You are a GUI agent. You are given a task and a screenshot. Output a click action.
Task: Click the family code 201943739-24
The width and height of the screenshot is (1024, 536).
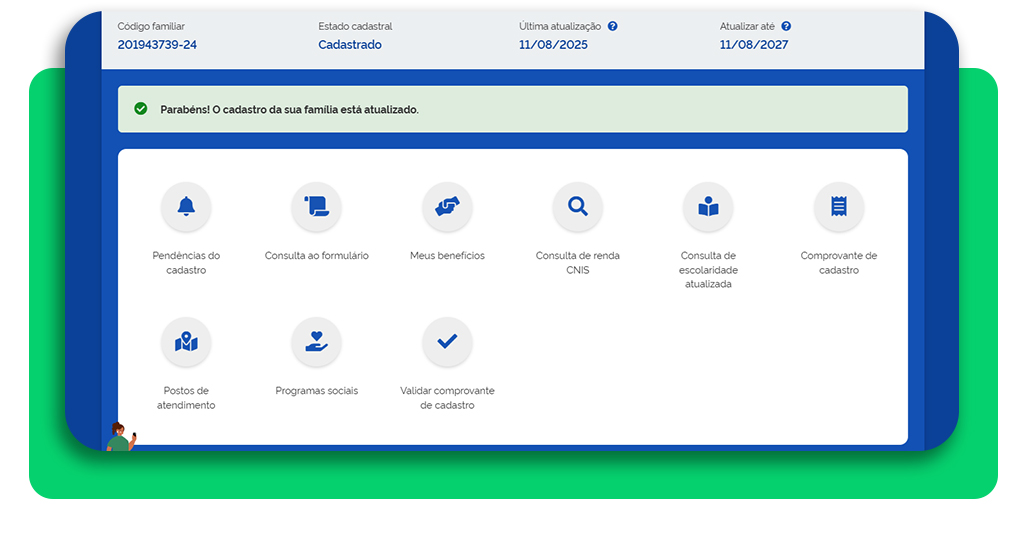pyautogui.click(x=157, y=45)
